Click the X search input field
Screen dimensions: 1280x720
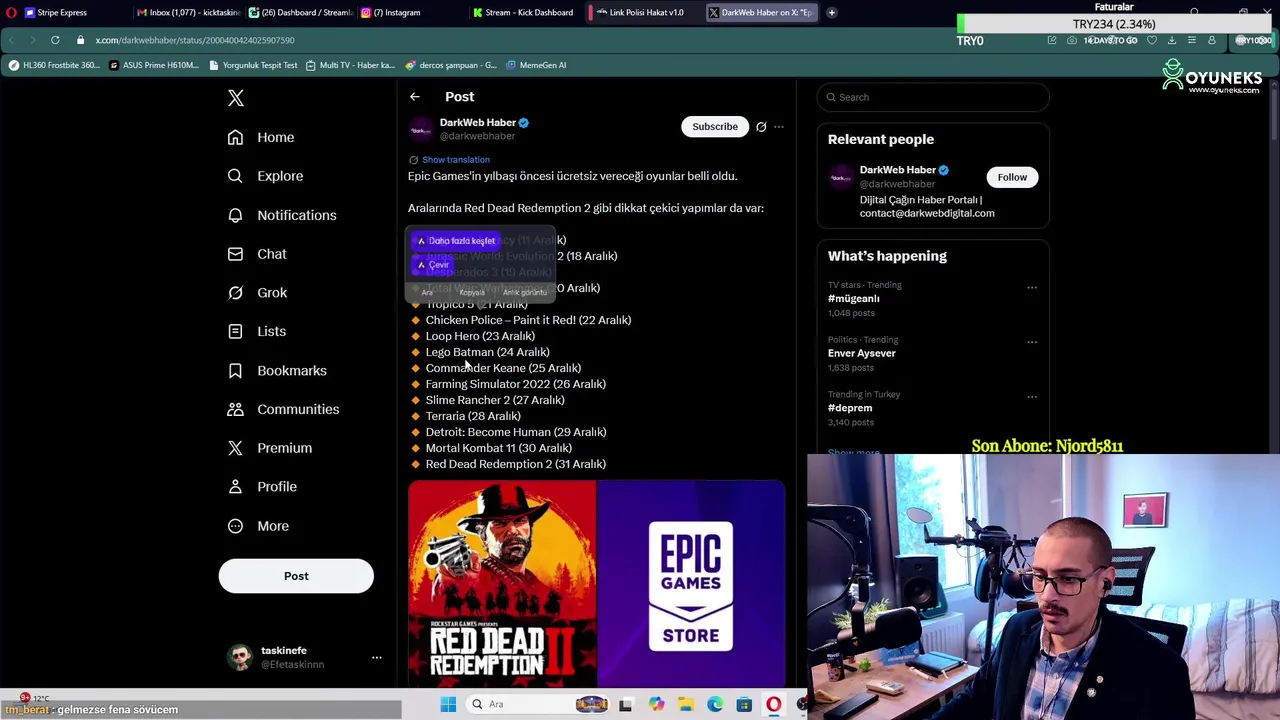[x=933, y=97]
